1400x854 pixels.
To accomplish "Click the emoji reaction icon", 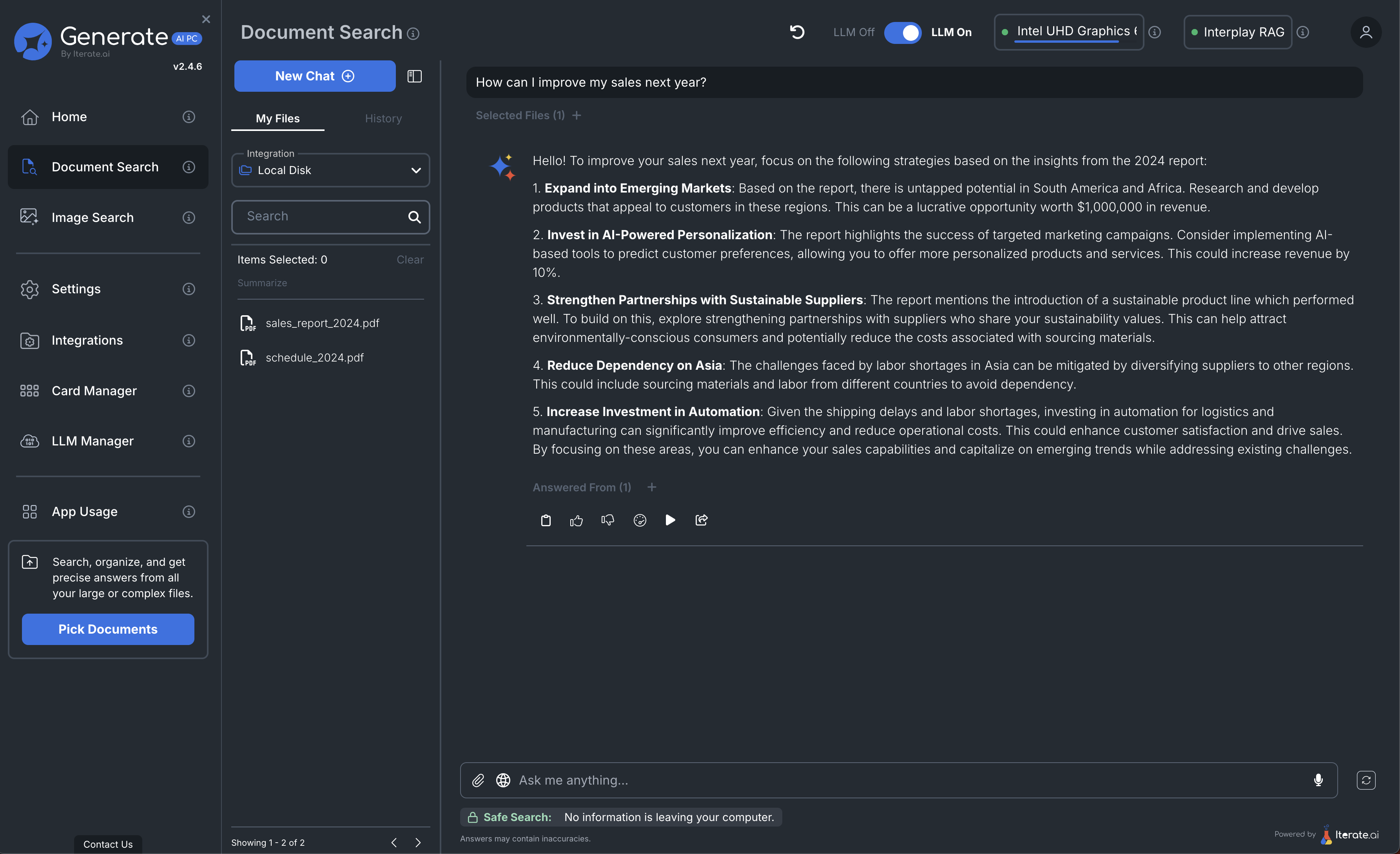I will pos(640,520).
